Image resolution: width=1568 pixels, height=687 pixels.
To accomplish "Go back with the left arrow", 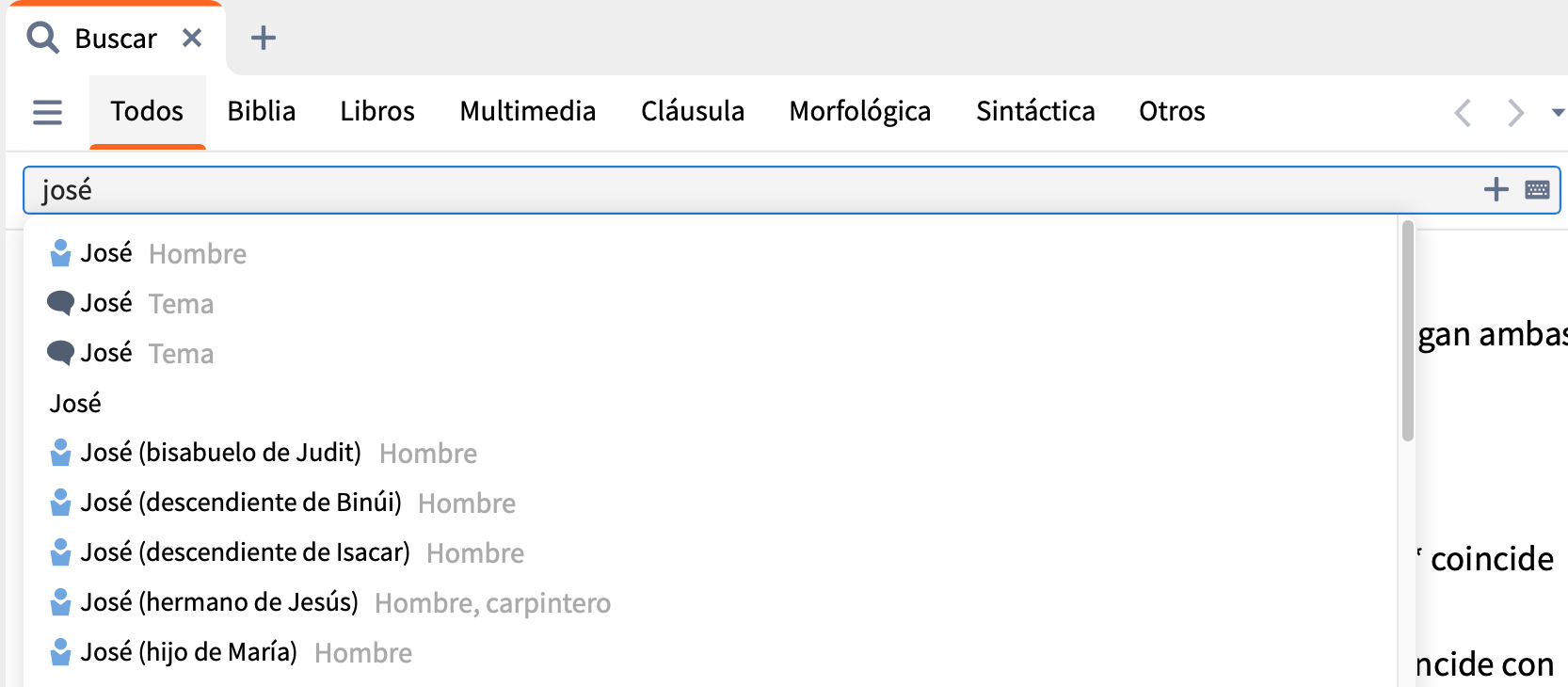I will 1463,113.
